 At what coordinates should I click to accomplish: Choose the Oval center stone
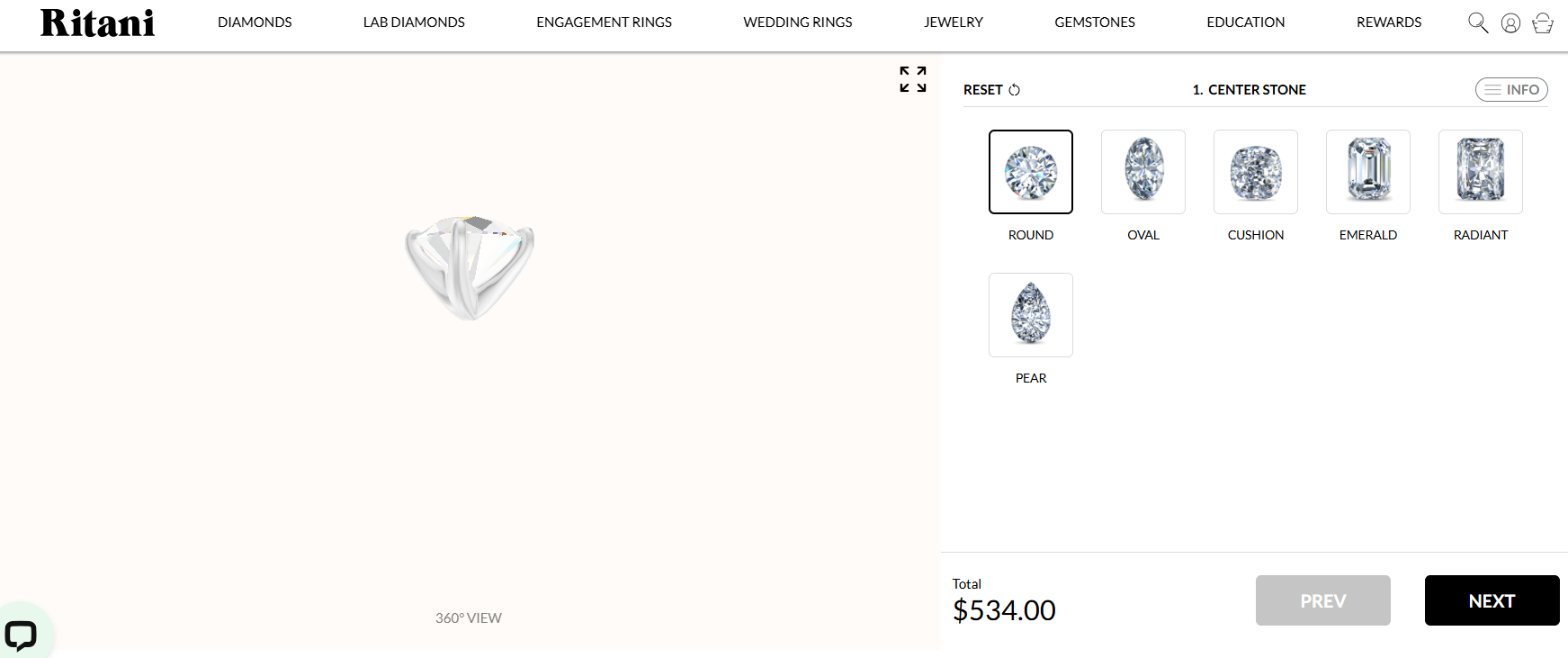coord(1143,172)
